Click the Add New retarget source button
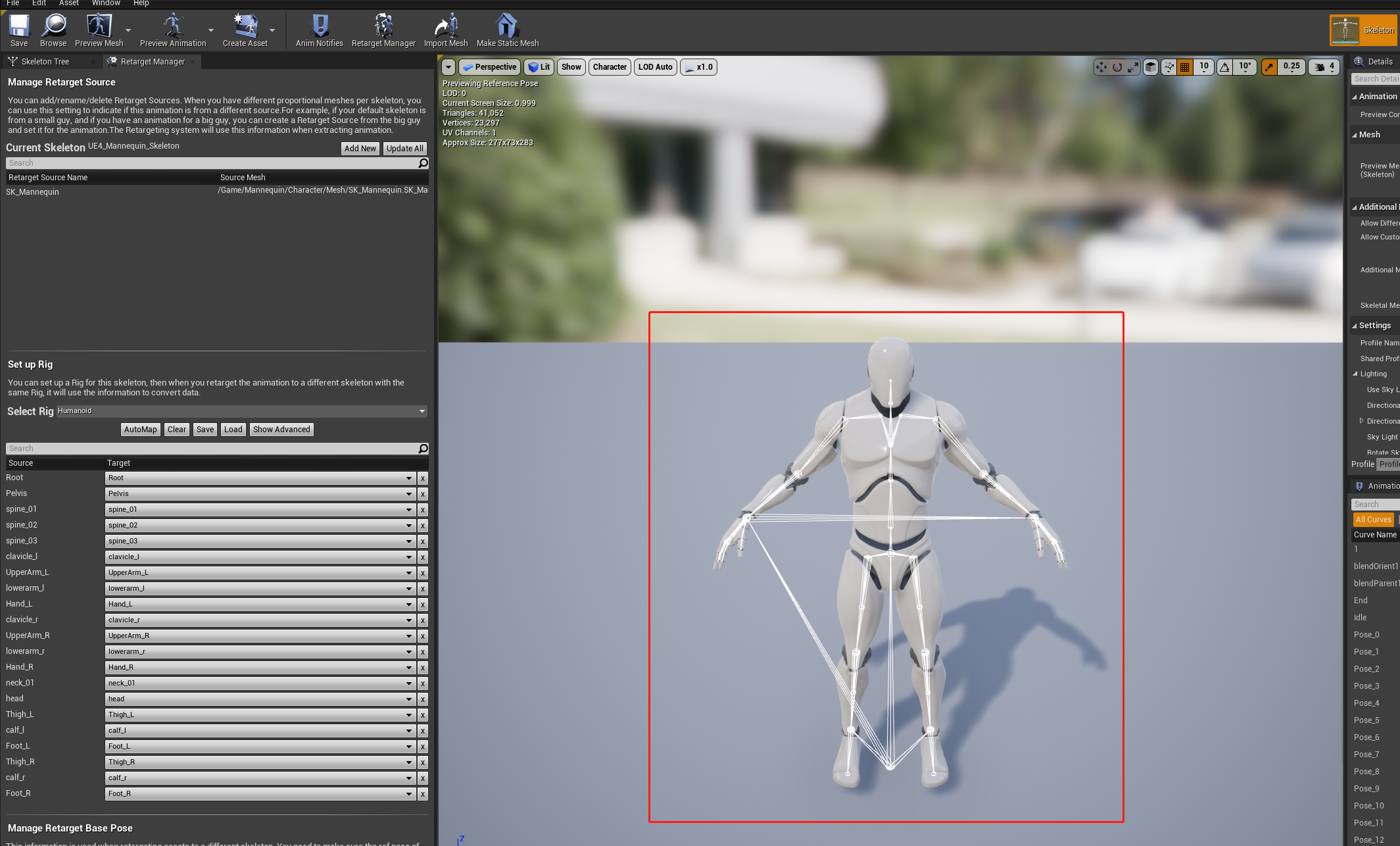The image size is (1400, 846). click(x=360, y=149)
